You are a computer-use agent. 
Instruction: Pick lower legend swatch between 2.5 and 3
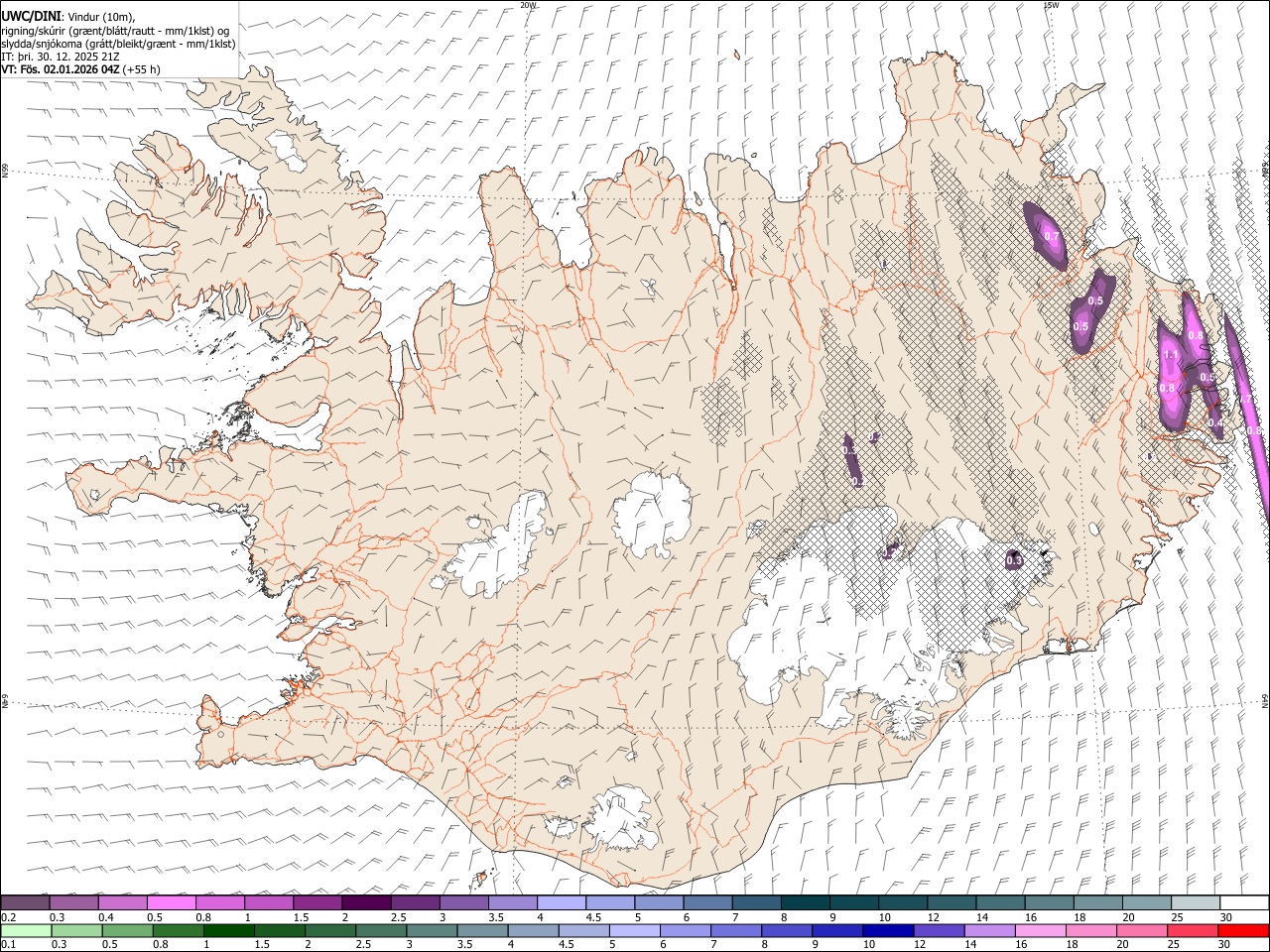(x=381, y=931)
